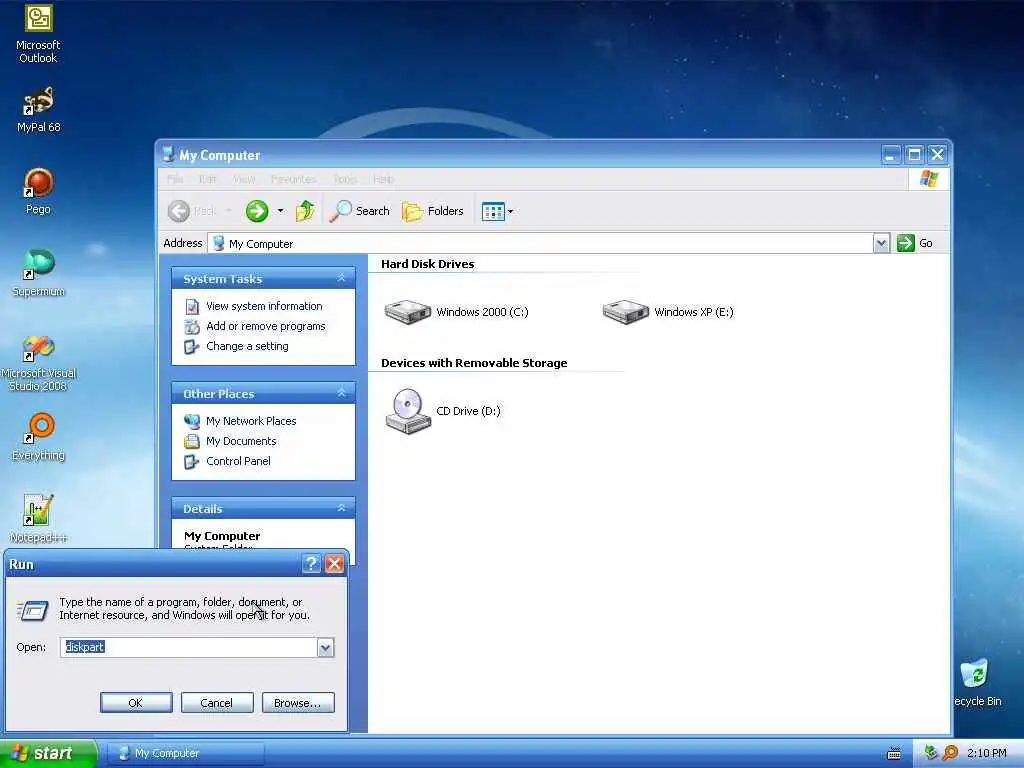
Task: Click the system tray clock
Action: [986, 754]
